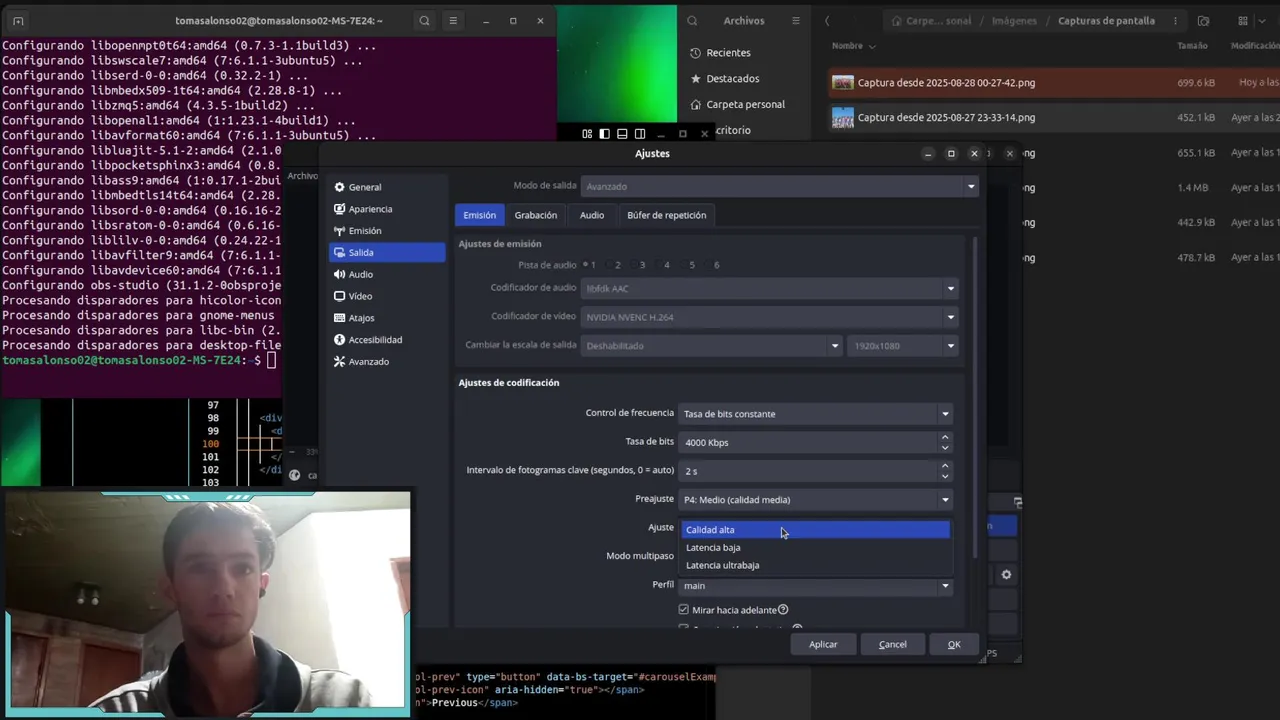Image resolution: width=1280 pixels, height=720 pixels.
Task: Choose Calidad alta from the Ajuste list
Action: click(815, 530)
